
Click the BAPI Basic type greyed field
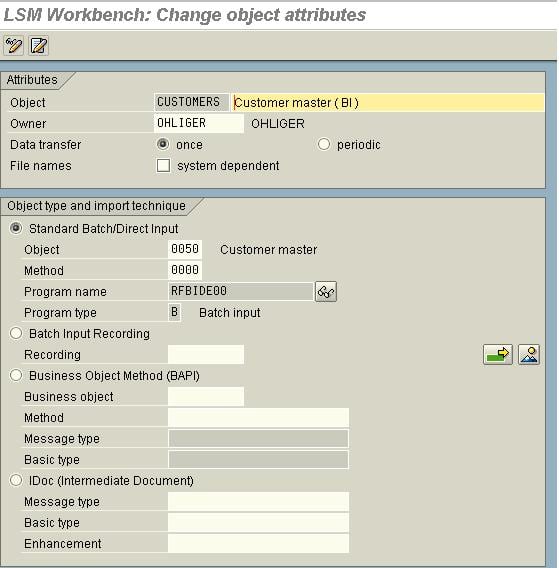click(258, 459)
